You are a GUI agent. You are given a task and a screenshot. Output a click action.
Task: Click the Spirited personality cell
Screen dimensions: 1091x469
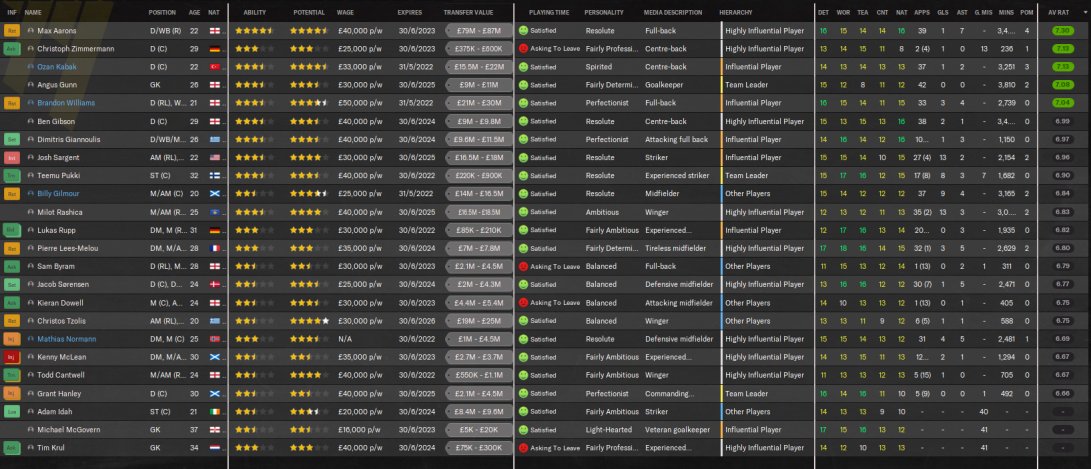coord(598,67)
